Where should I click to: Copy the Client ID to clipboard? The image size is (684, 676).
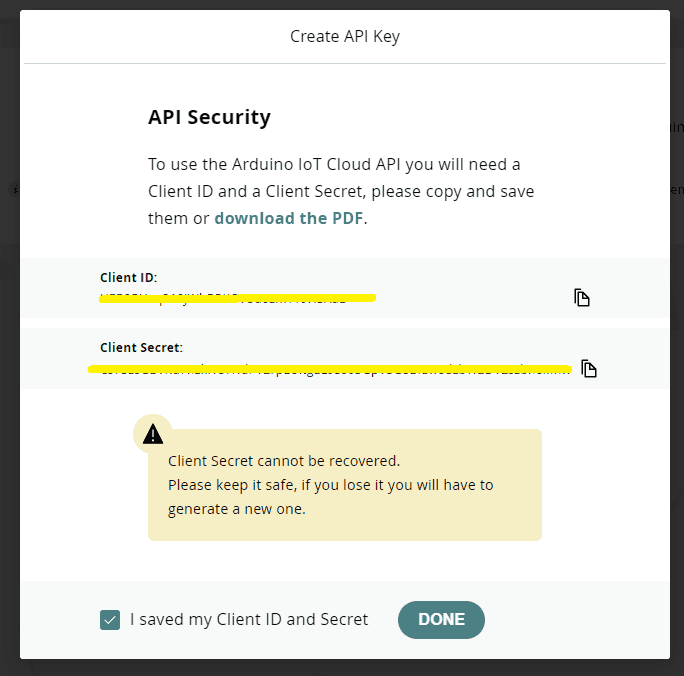[581, 297]
